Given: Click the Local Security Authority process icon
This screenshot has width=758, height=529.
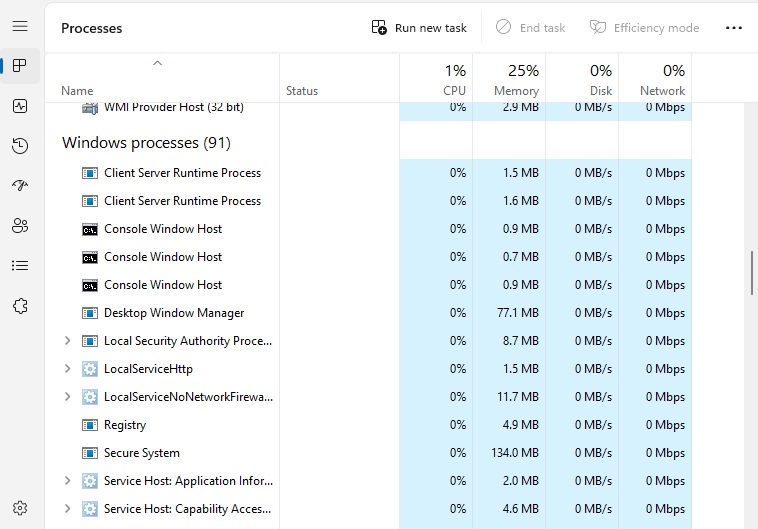Looking at the screenshot, I should pos(90,341).
